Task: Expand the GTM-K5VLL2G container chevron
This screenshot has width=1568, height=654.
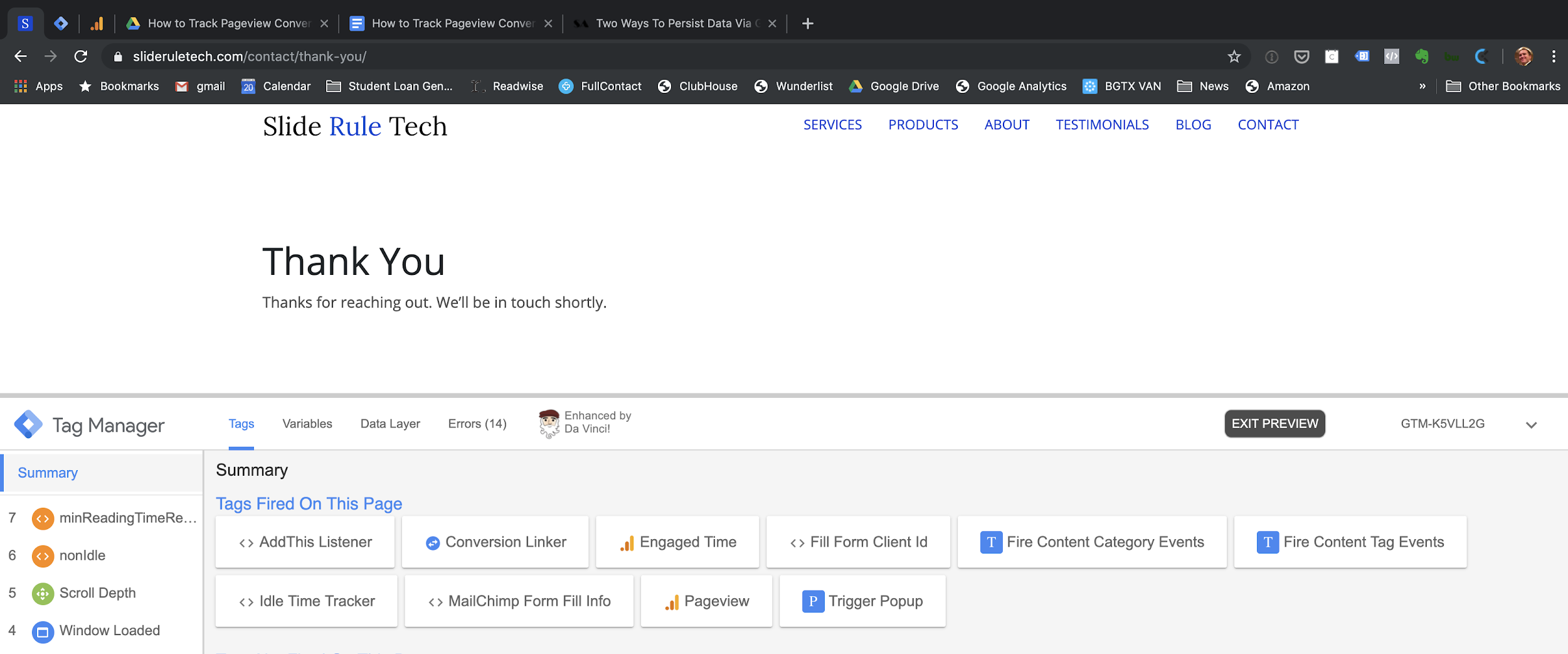Action: [x=1531, y=425]
